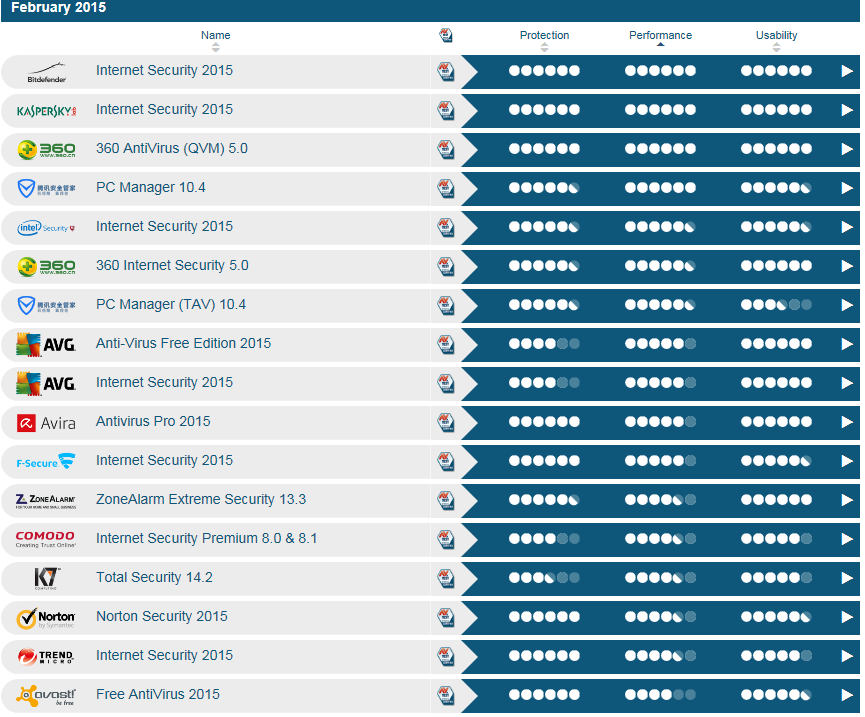
Task: Open Total Security 14.2 link
Action: [154, 577]
